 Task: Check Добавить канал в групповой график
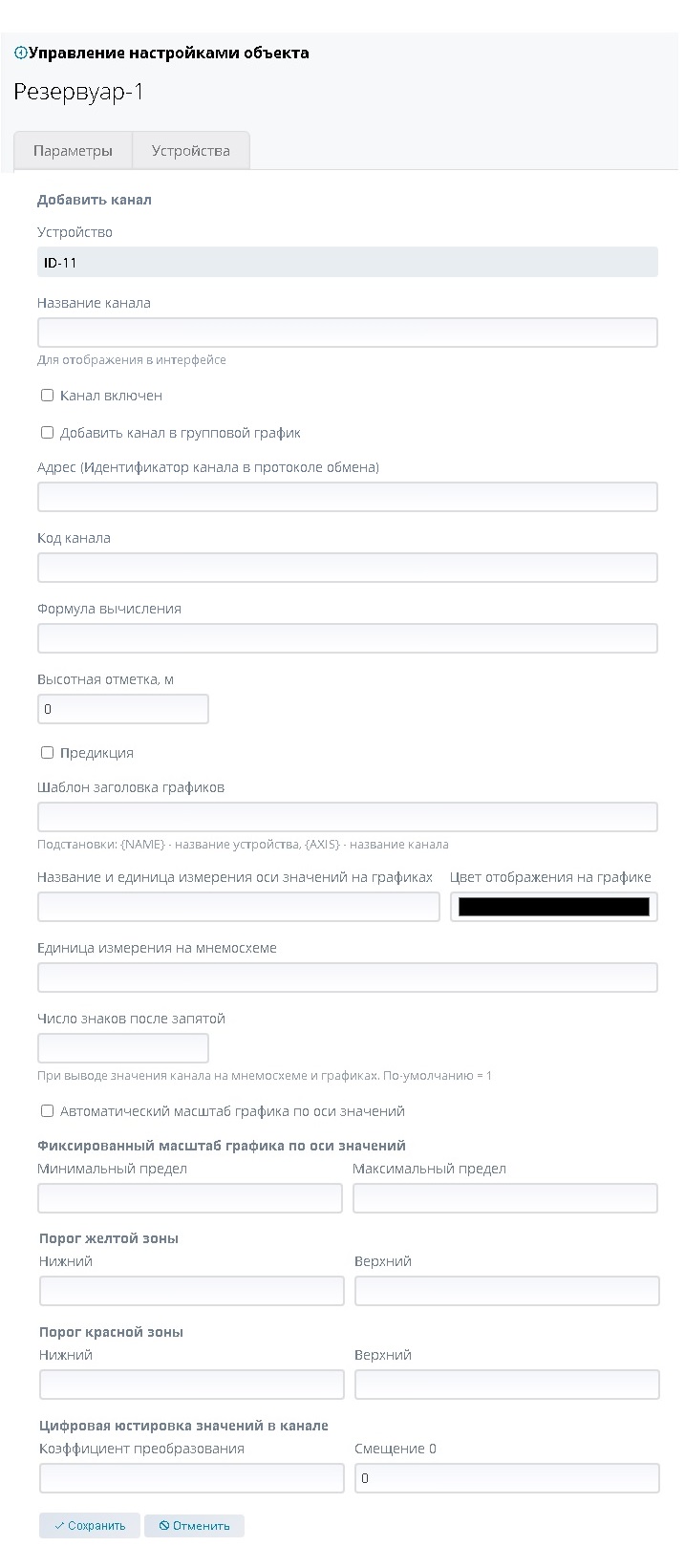pos(47,433)
